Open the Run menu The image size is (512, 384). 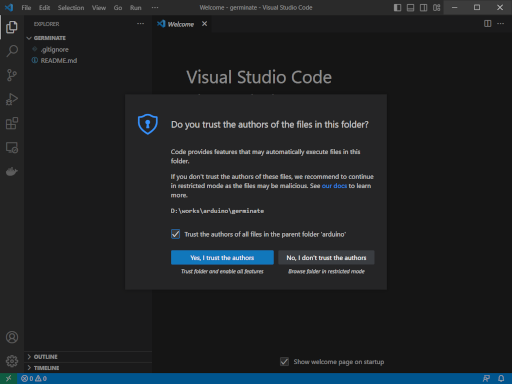pyautogui.click(x=136, y=7)
